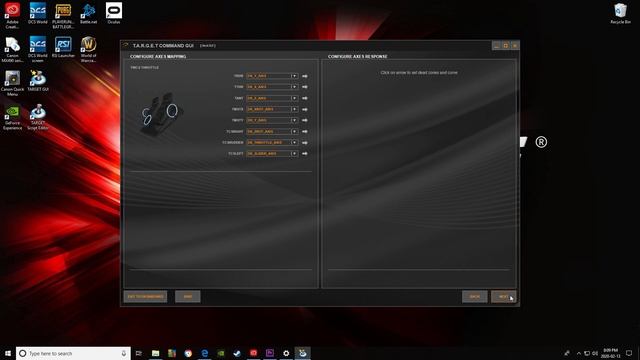Click the taskbar search box
The image size is (640, 360).
coord(73,353)
